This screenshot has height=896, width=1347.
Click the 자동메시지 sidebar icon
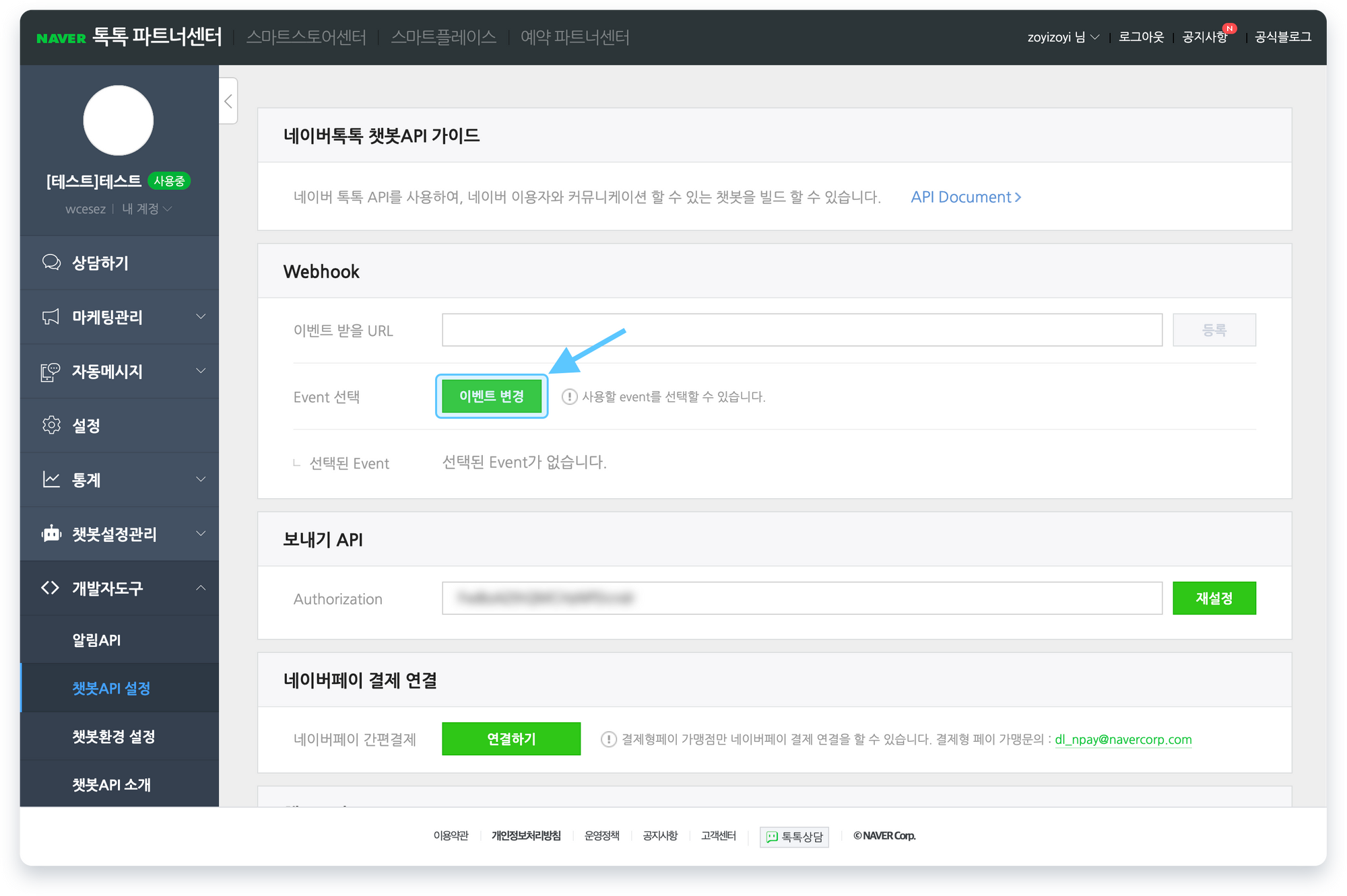[51, 372]
